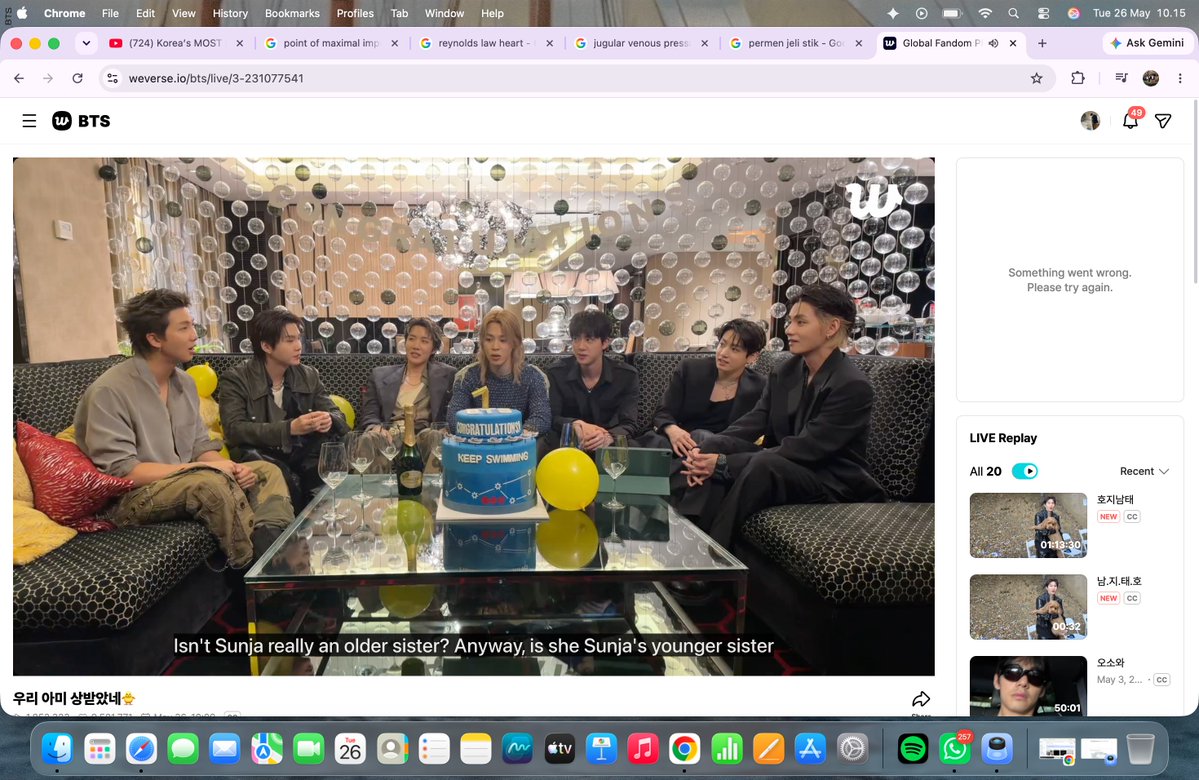Open WhatsApp from the dock
1199x780 pixels.
tap(954, 749)
